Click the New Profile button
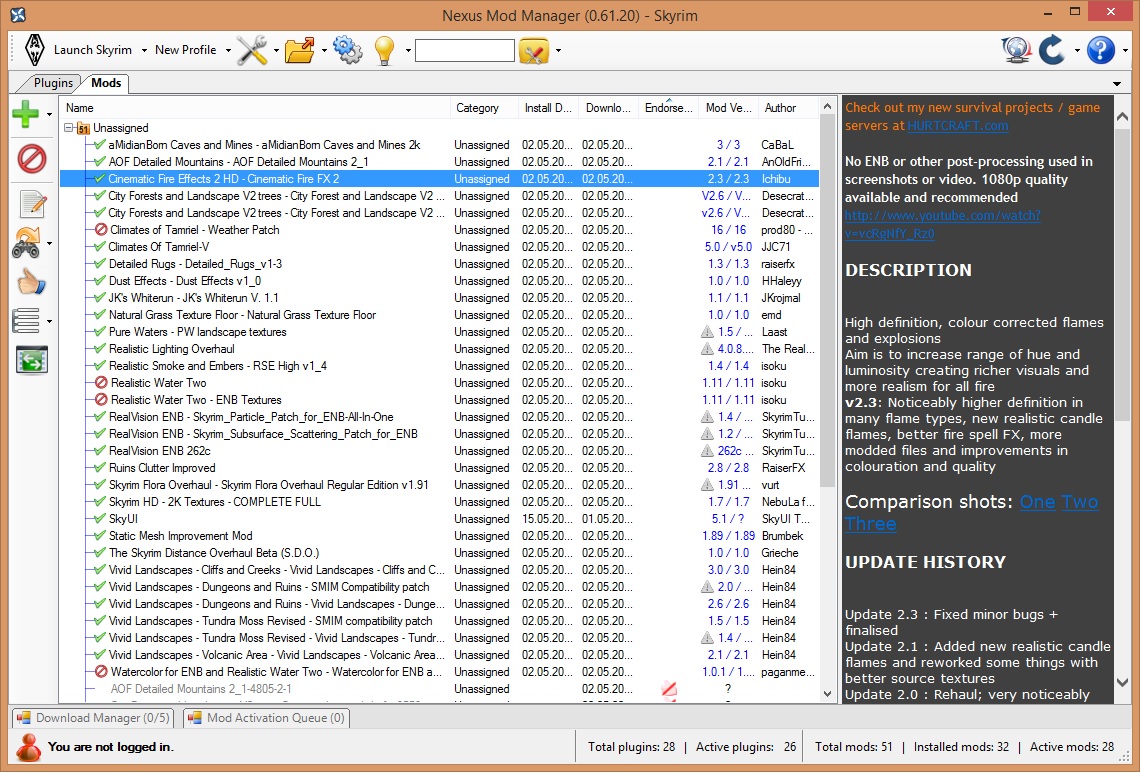1140x777 pixels. coord(185,50)
